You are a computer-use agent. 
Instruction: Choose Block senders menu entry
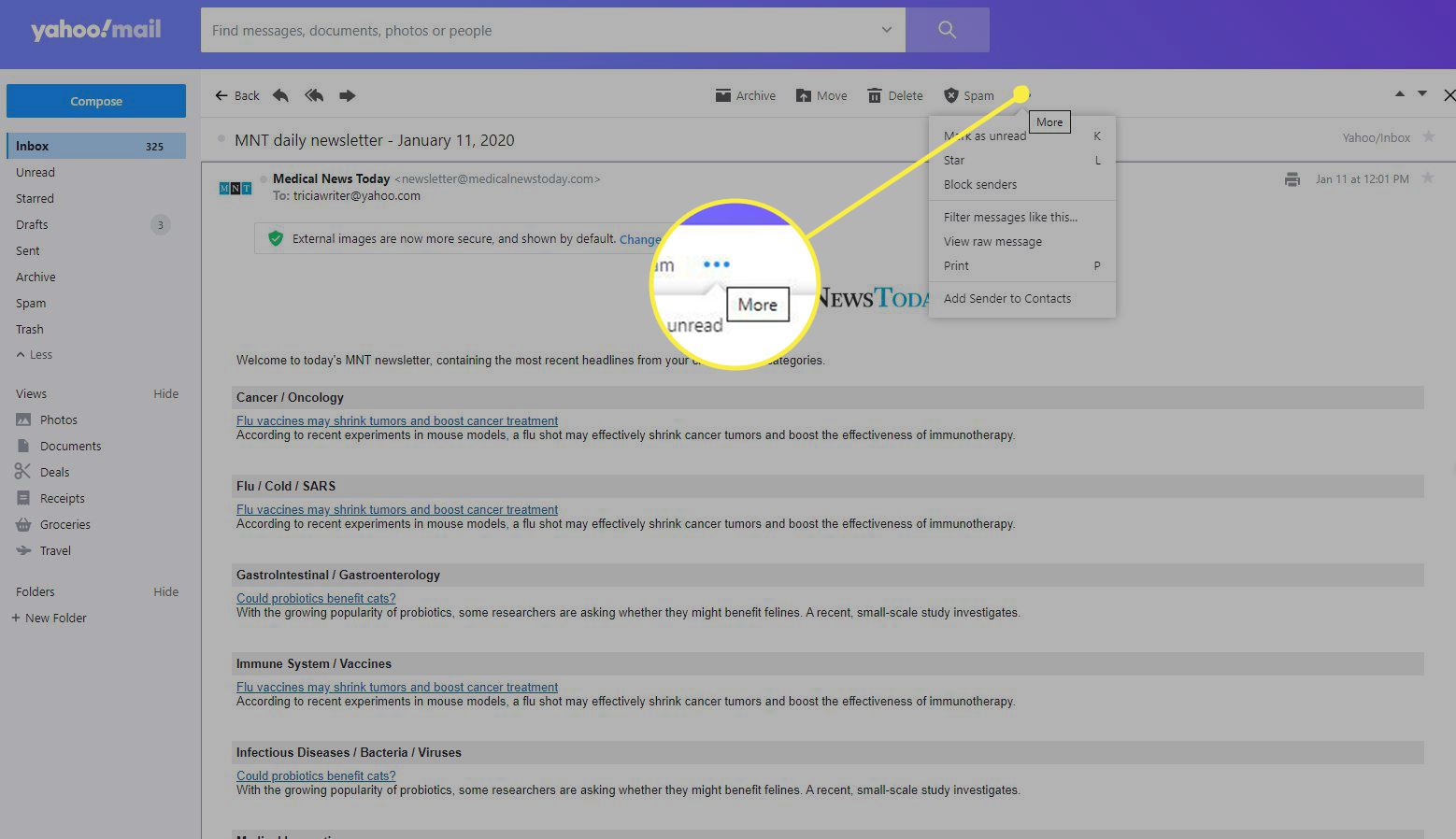[1021, 184]
